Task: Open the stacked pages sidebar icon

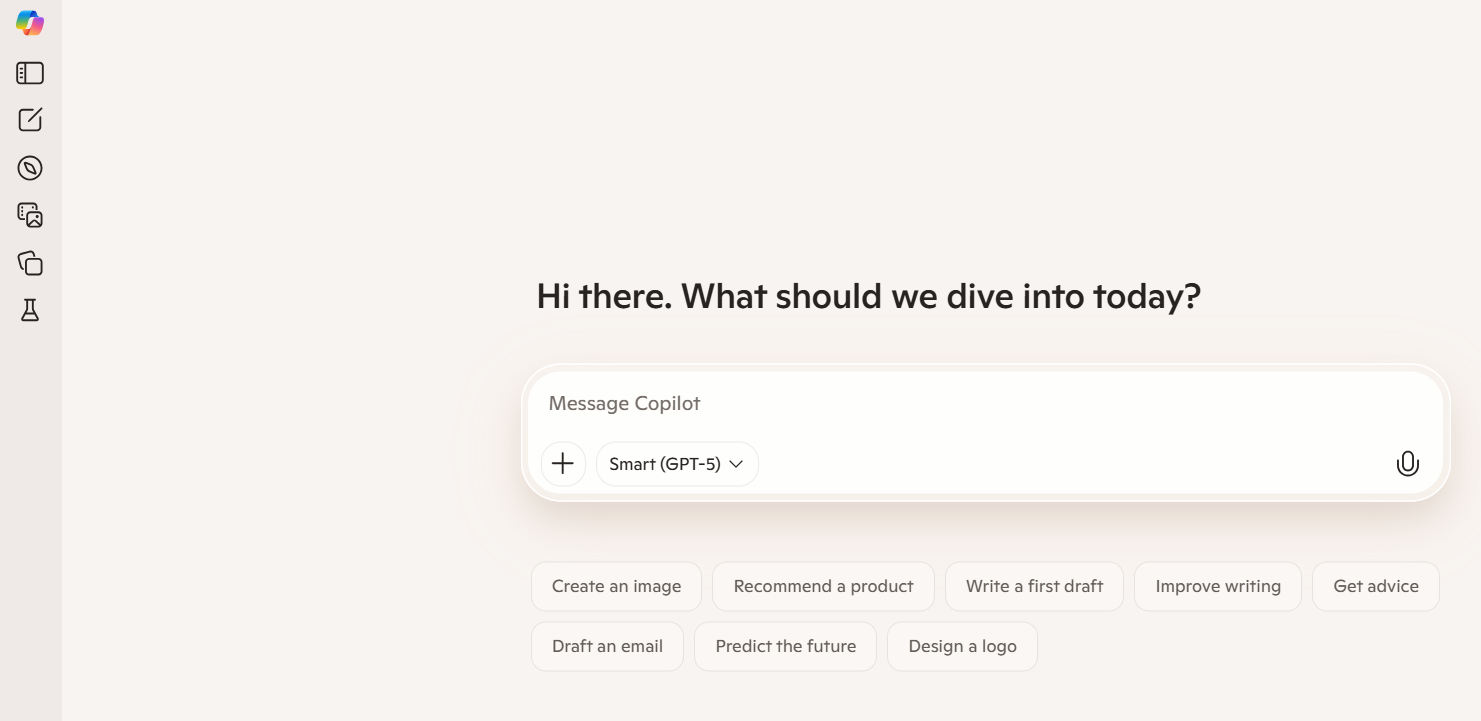Action: point(30,263)
